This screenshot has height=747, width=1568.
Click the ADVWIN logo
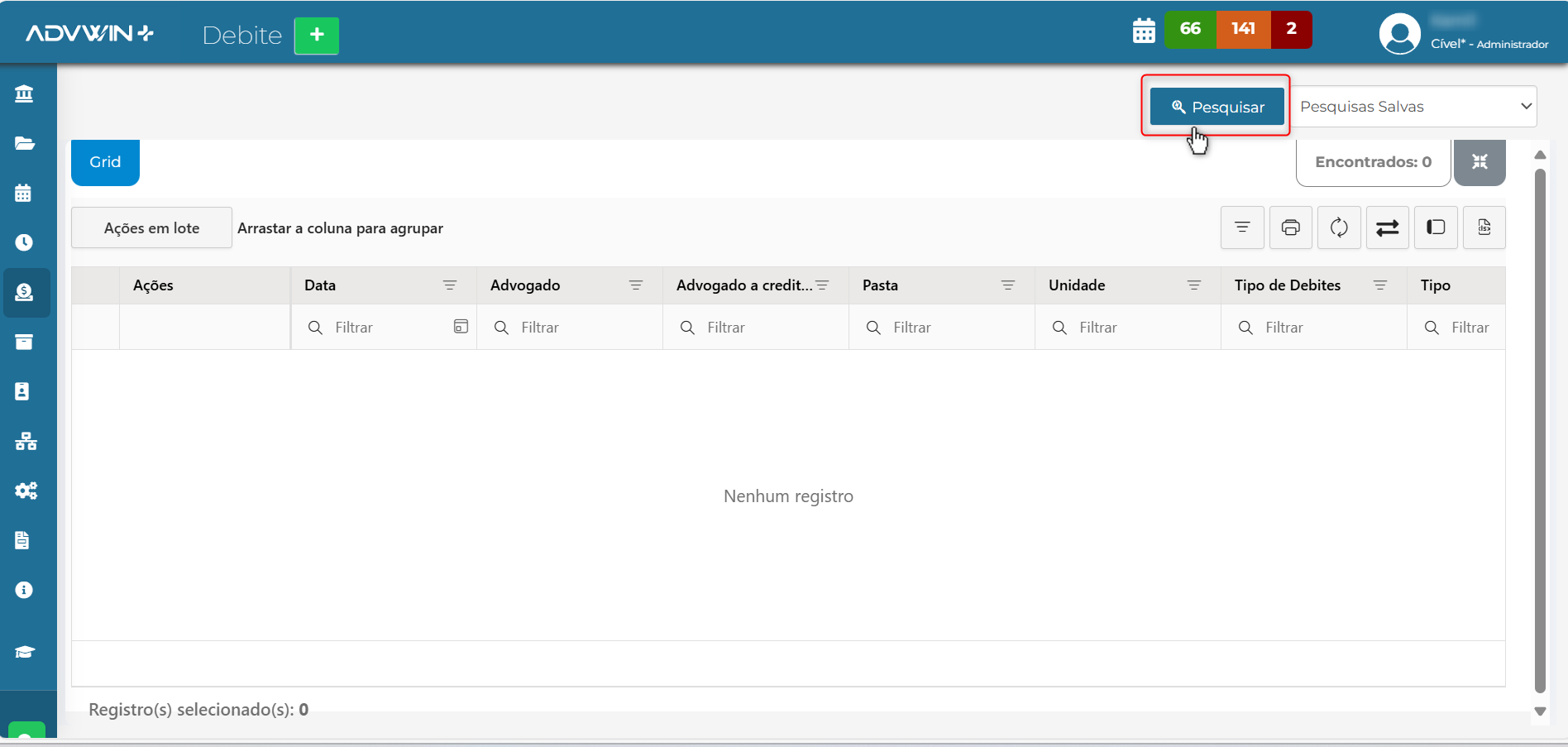[89, 33]
